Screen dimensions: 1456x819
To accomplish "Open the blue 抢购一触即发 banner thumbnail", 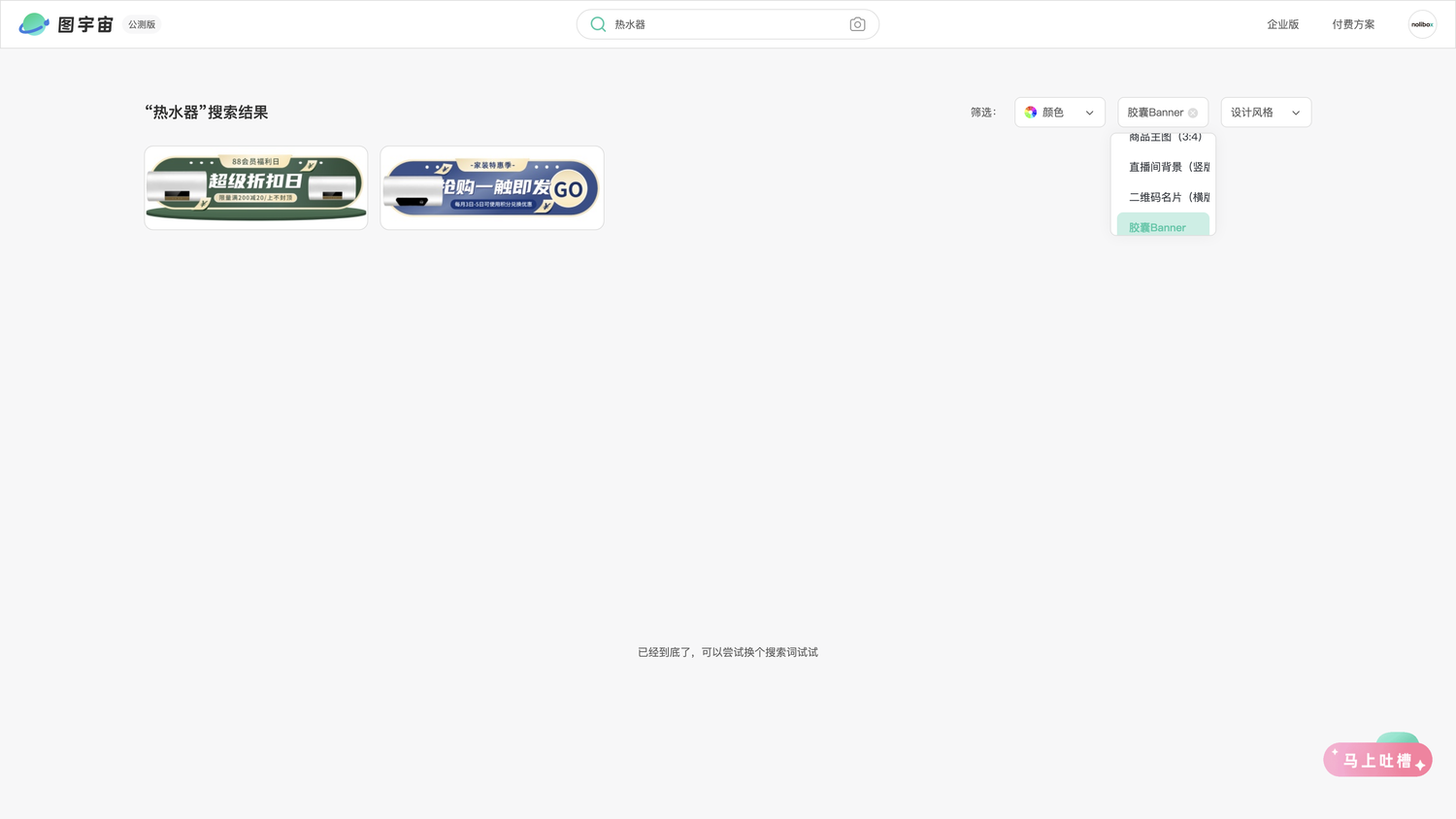I will [x=492, y=188].
